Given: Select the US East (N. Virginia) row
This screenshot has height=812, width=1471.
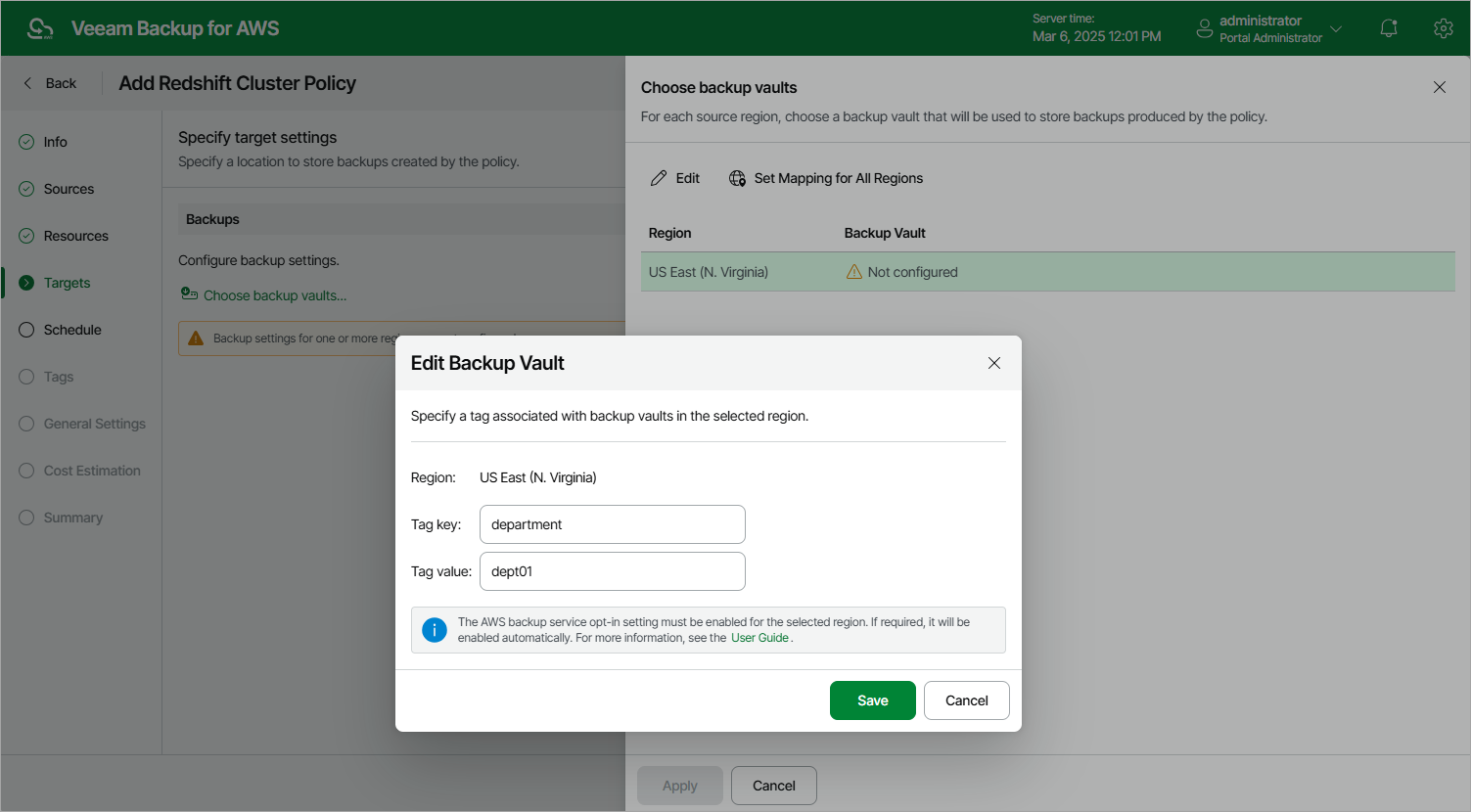Looking at the screenshot, I should click(1047, 272).
